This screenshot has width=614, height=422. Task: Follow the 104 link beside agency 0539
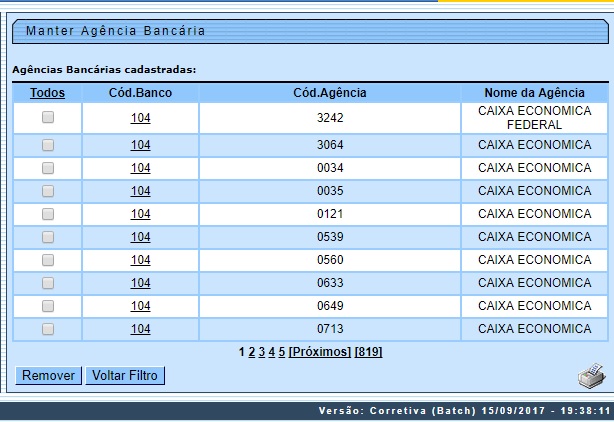pyautogui.click(x=141, y=237)
